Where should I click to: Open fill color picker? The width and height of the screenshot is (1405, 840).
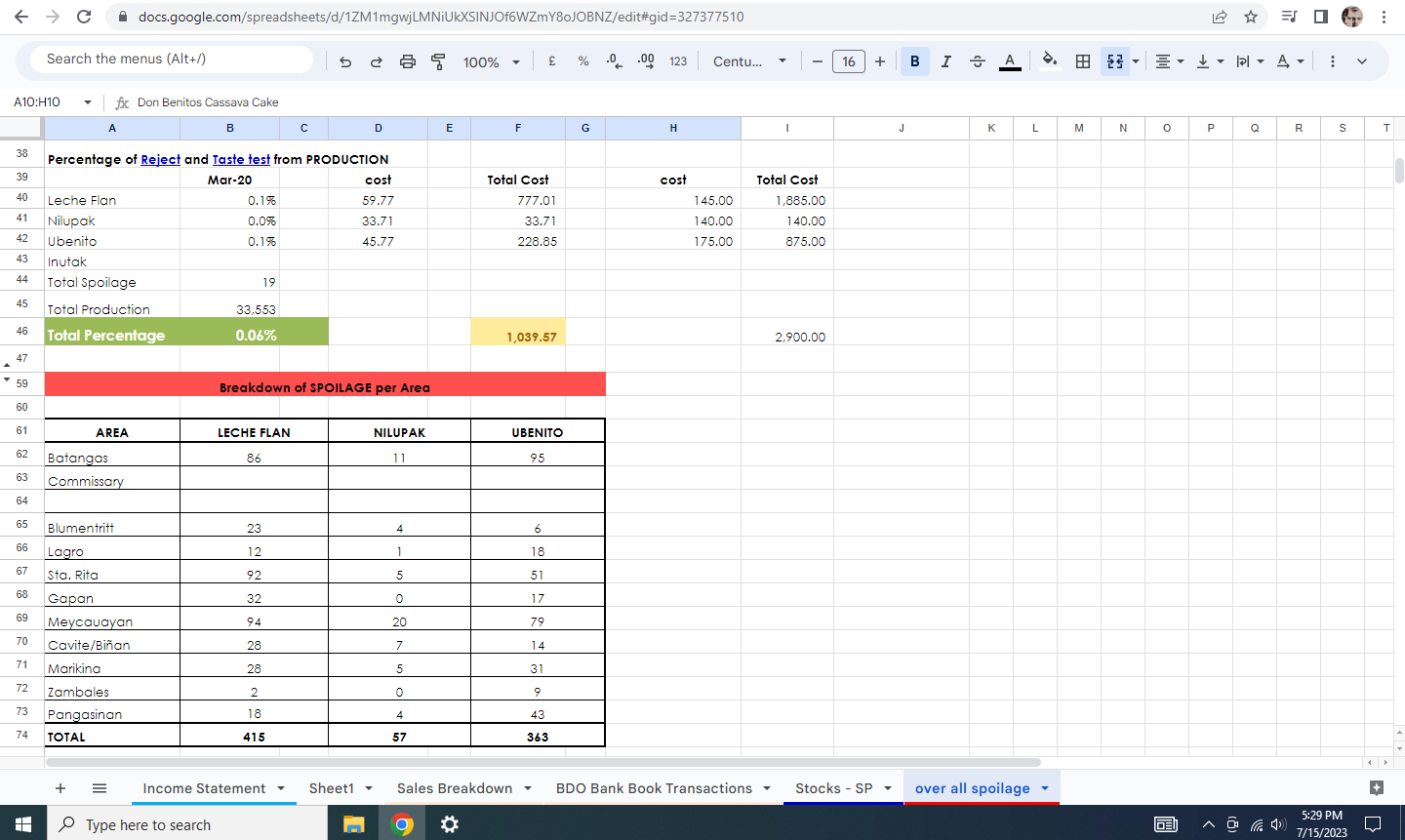click(x=1050, y=60)
